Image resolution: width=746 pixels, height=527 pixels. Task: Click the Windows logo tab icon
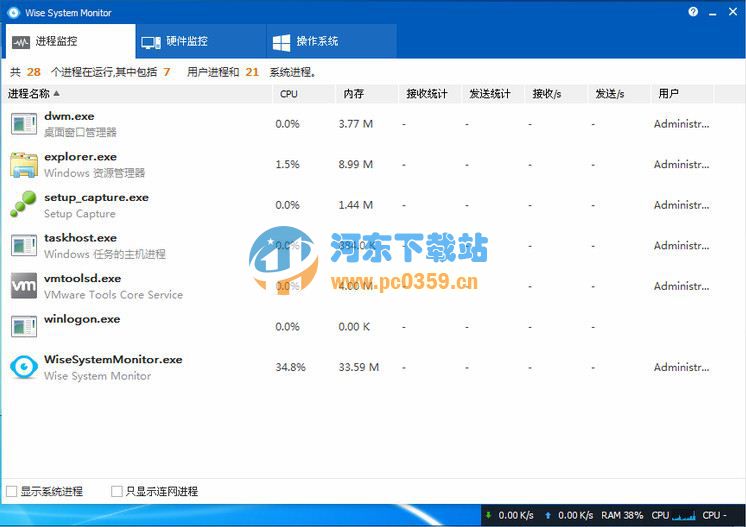282,43
